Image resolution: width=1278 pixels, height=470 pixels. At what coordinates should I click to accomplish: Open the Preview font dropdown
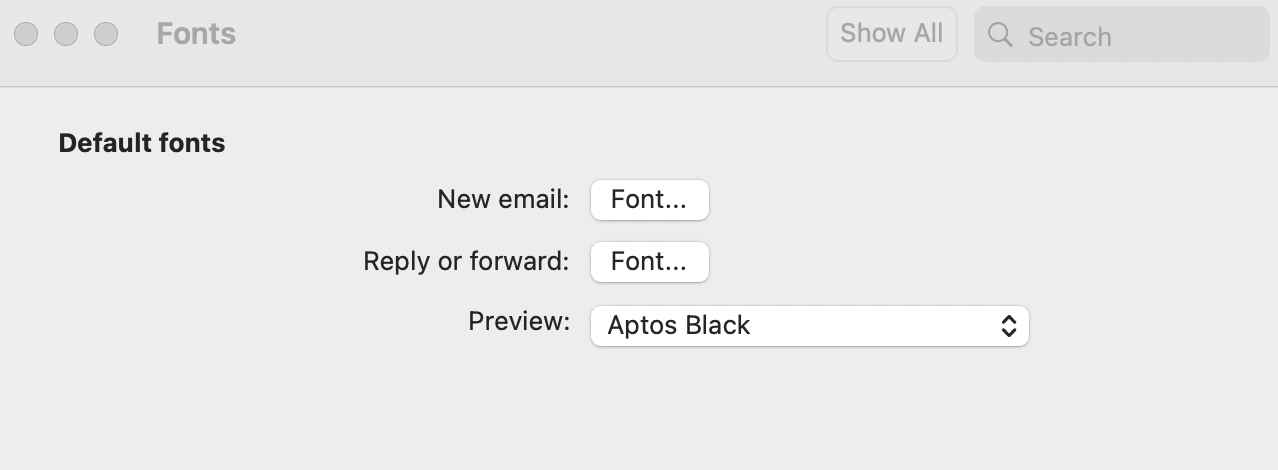pos(810,326)
